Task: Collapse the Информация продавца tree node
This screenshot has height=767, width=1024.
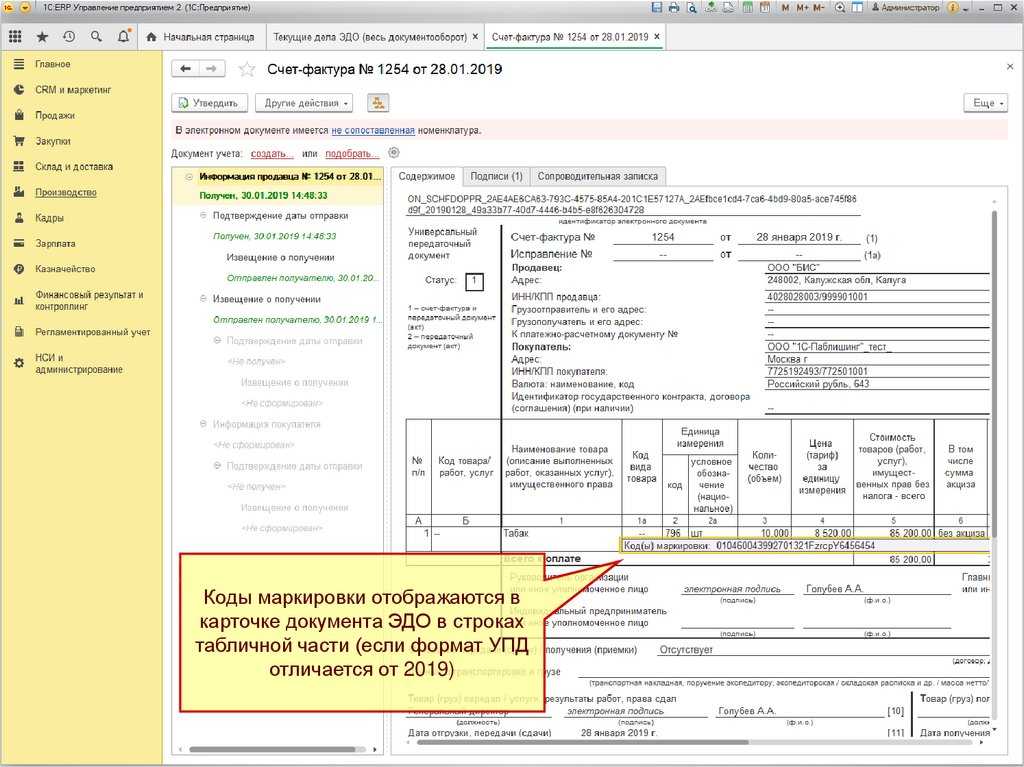Action: (x=189, y=176)
